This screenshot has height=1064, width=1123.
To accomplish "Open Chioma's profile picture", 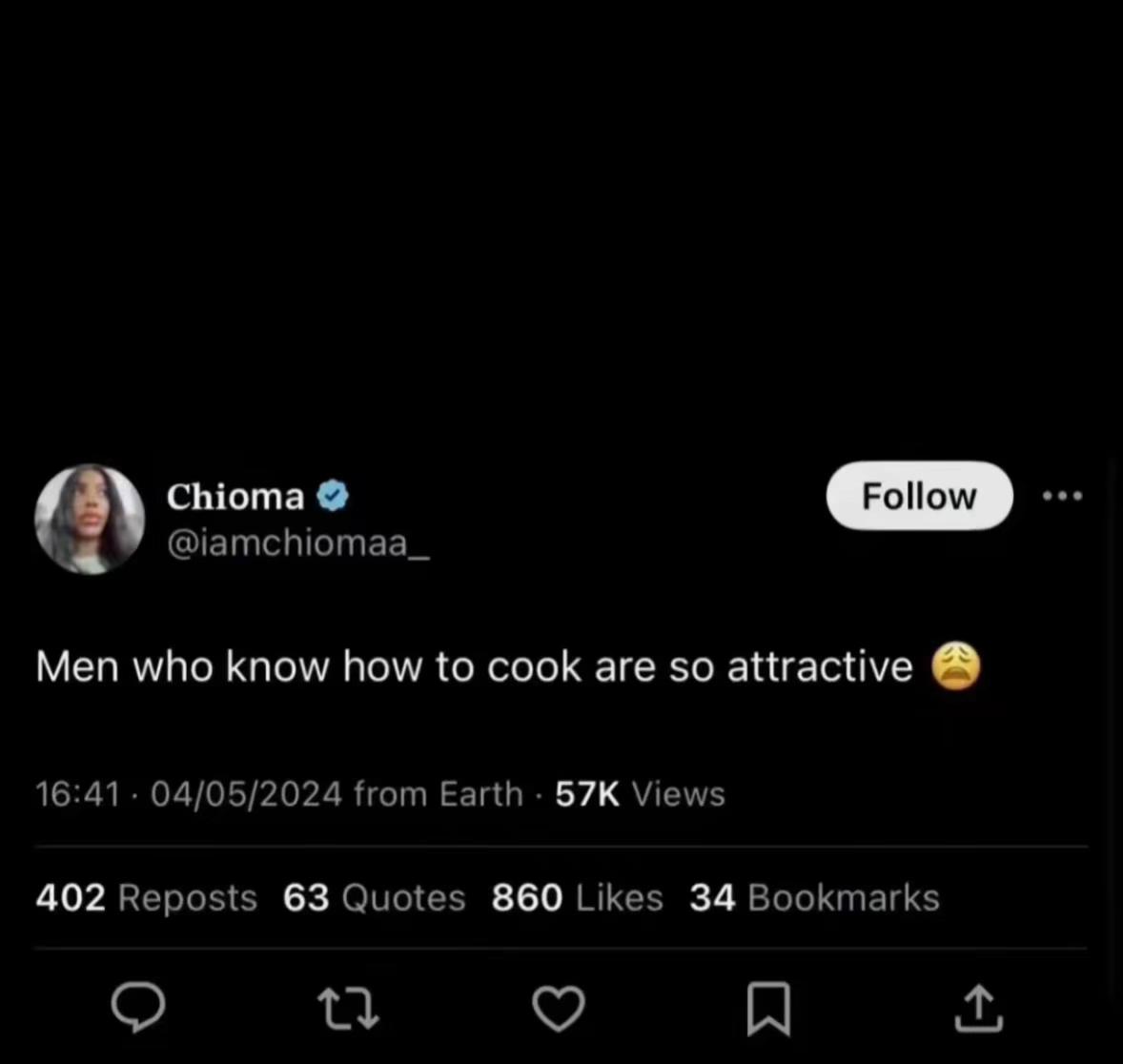I will pos(90,520).
